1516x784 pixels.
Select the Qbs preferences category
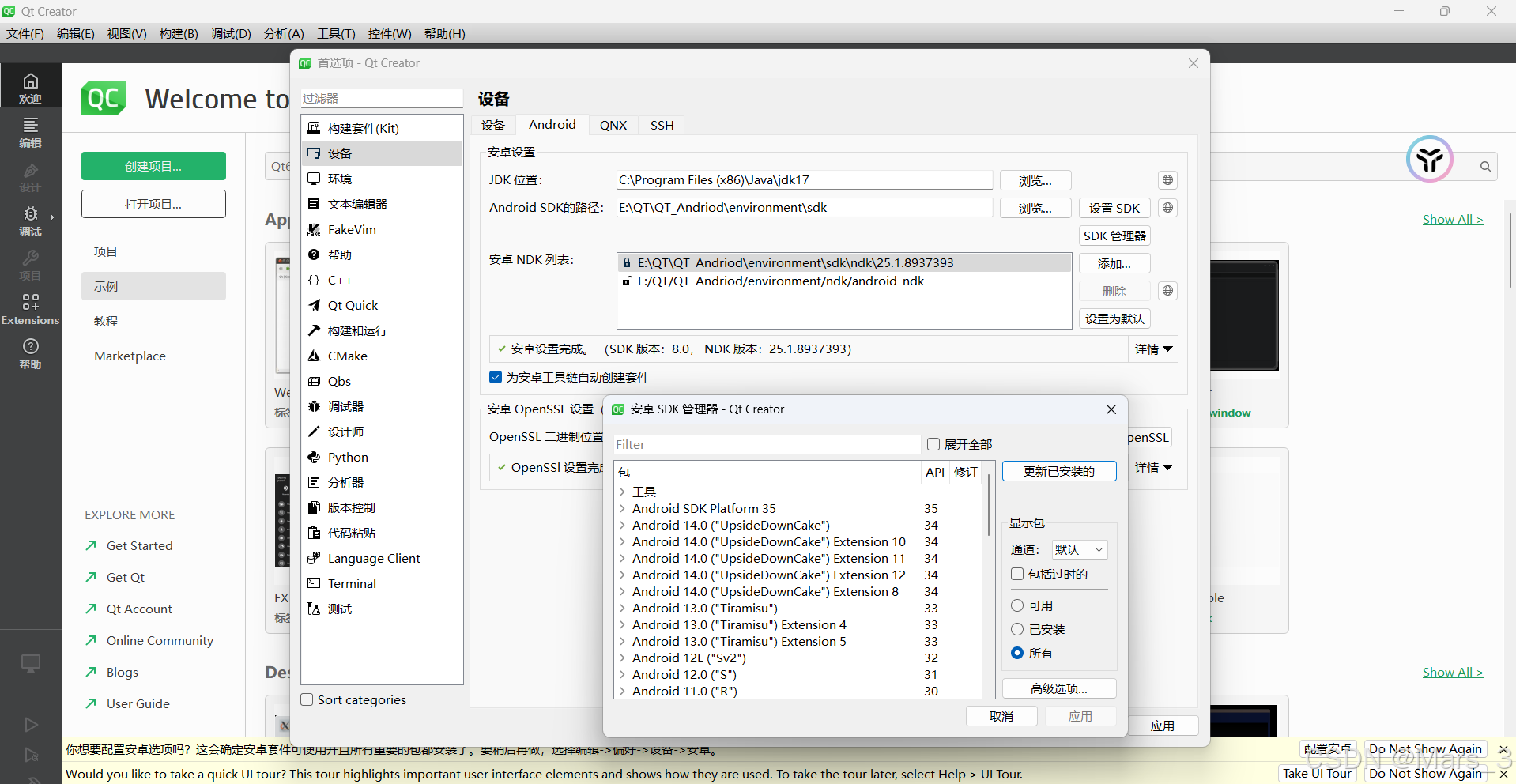(x=382, y=381)
